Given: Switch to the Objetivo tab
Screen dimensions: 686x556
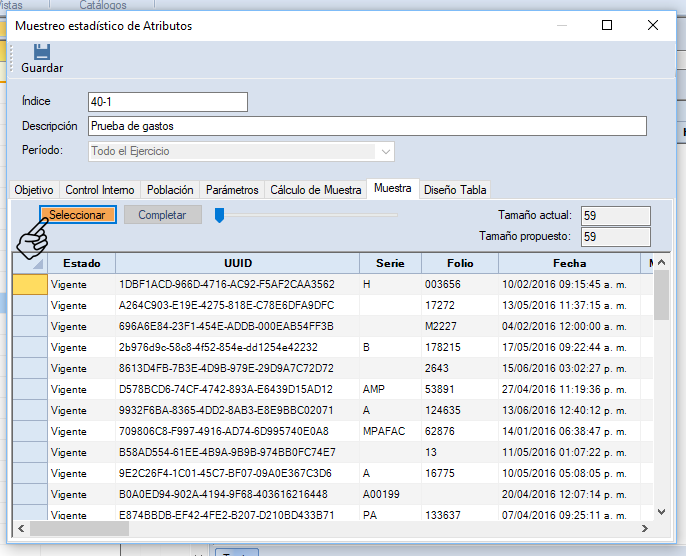Looking at the screenshot, I should 34,190.
